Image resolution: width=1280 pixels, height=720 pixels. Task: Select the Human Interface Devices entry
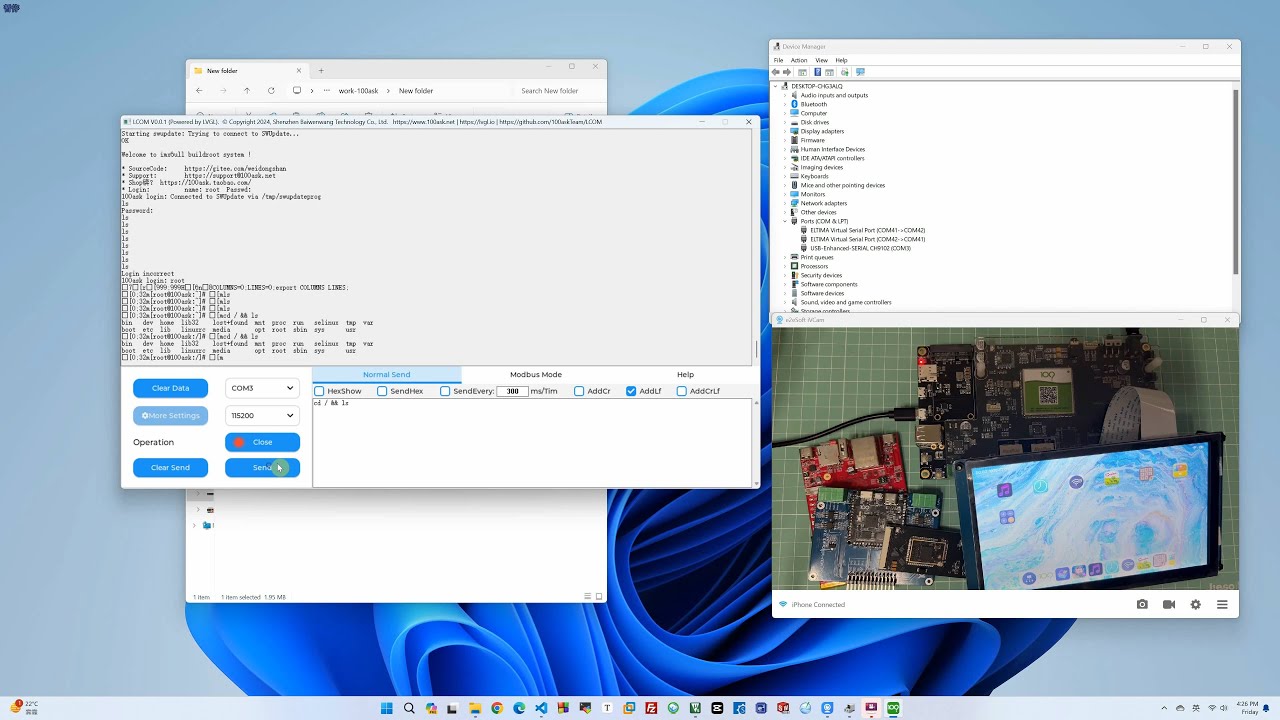pyautogui.click(x=833, y=149)
